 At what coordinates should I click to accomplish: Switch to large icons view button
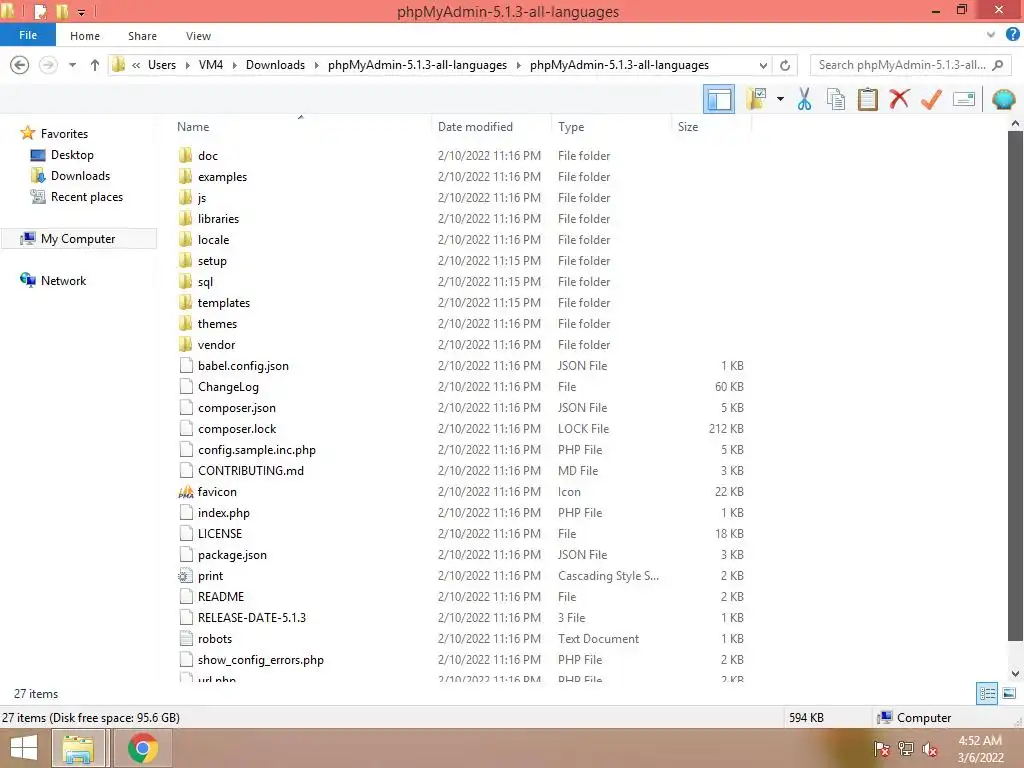click(x=1009, y=694)
